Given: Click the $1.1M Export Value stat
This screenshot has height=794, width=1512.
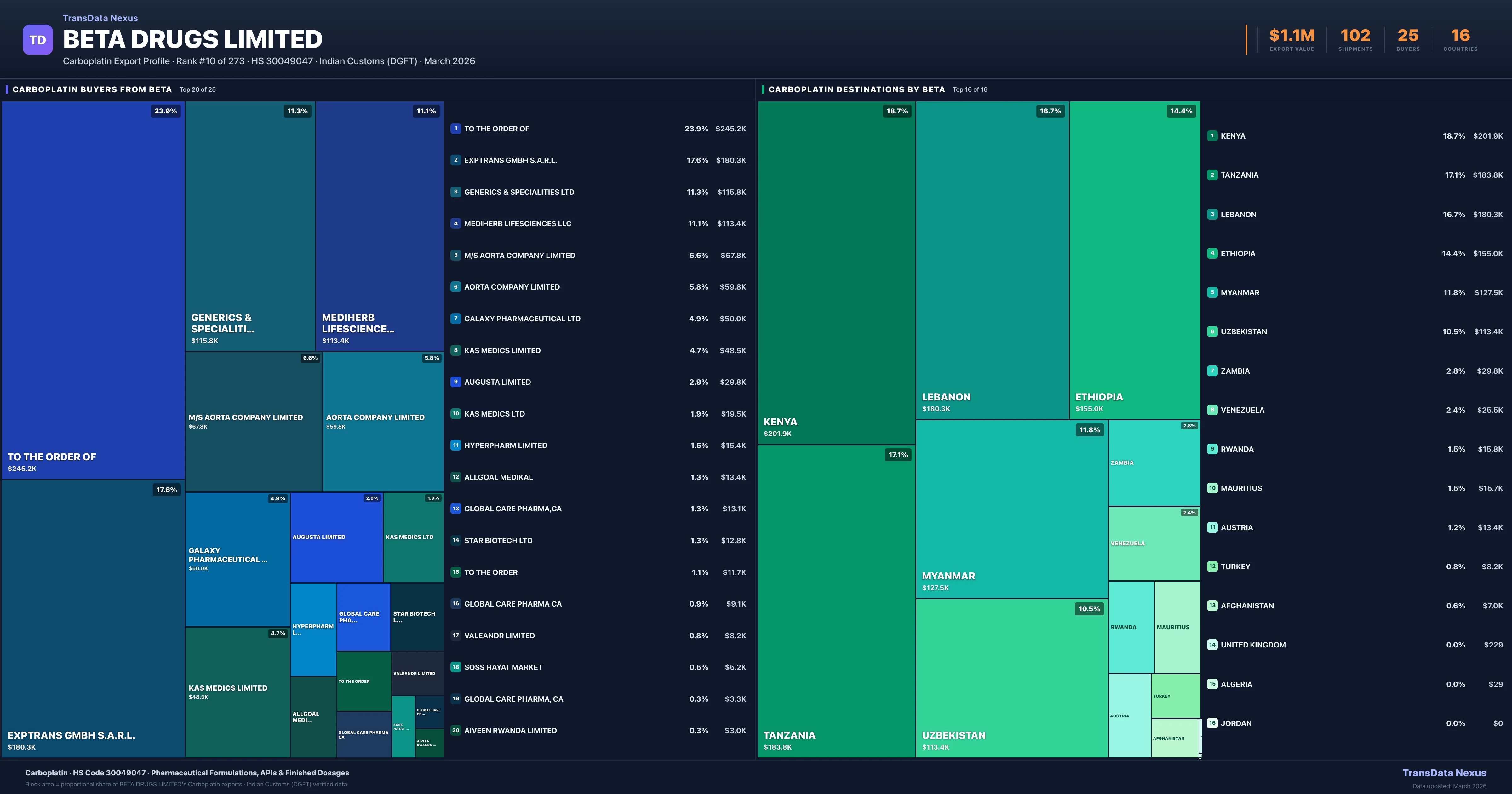Looking at the screenshot, I should pos(1292,40).
